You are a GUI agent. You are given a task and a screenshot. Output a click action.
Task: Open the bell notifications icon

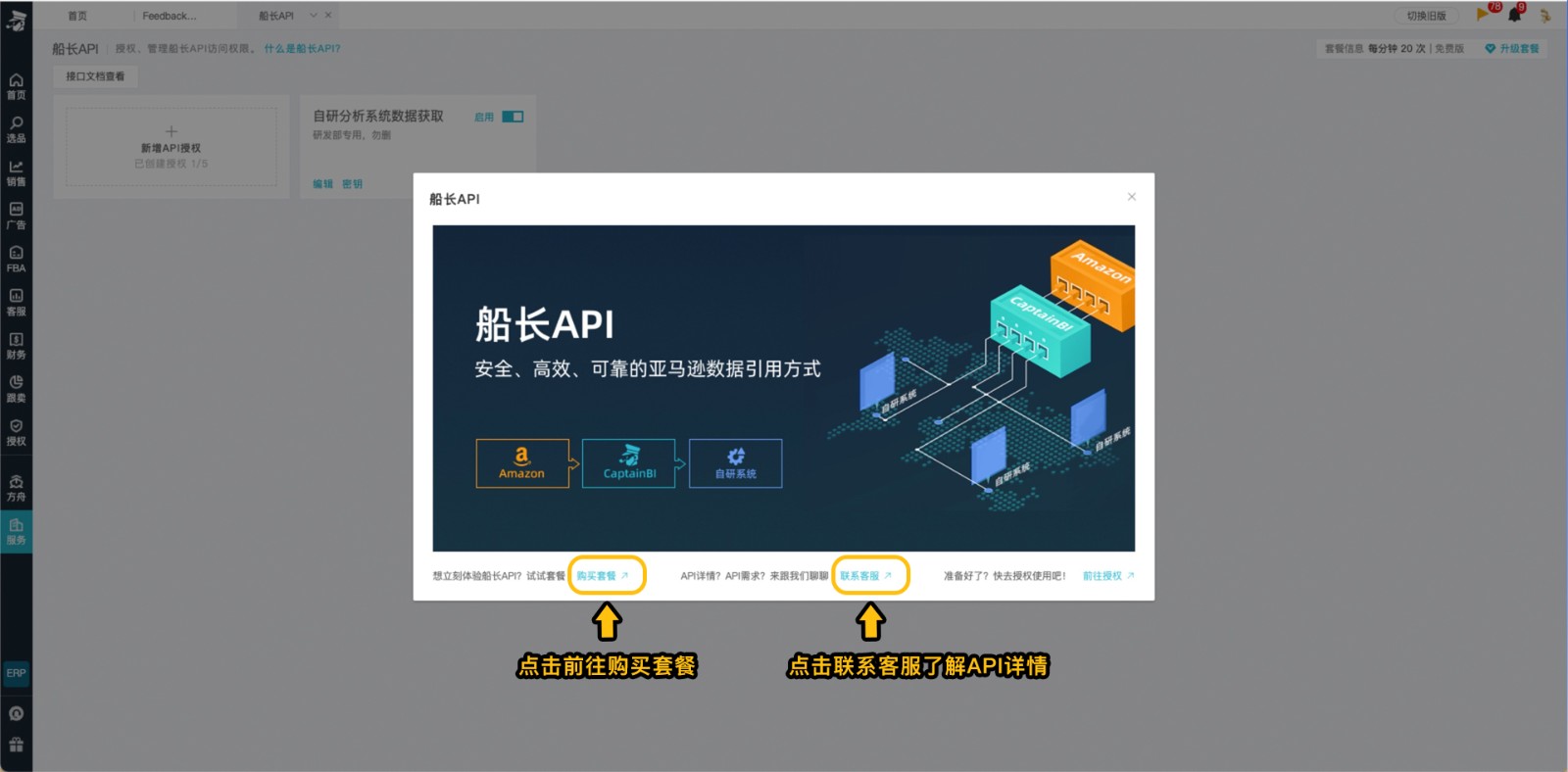(x=1515, y=15)
